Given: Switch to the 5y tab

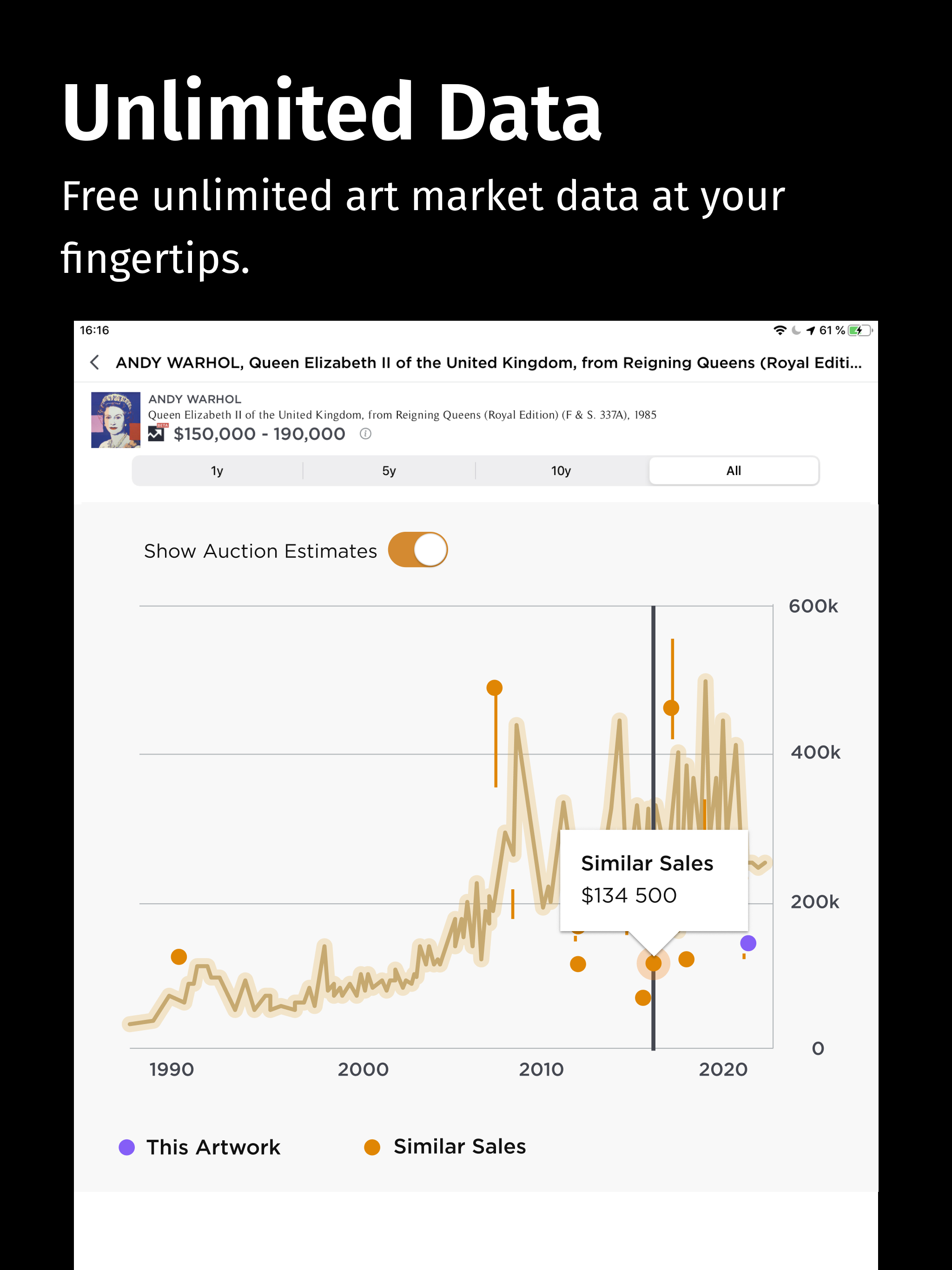Looking at the screenshot, I should click(389, 470).
